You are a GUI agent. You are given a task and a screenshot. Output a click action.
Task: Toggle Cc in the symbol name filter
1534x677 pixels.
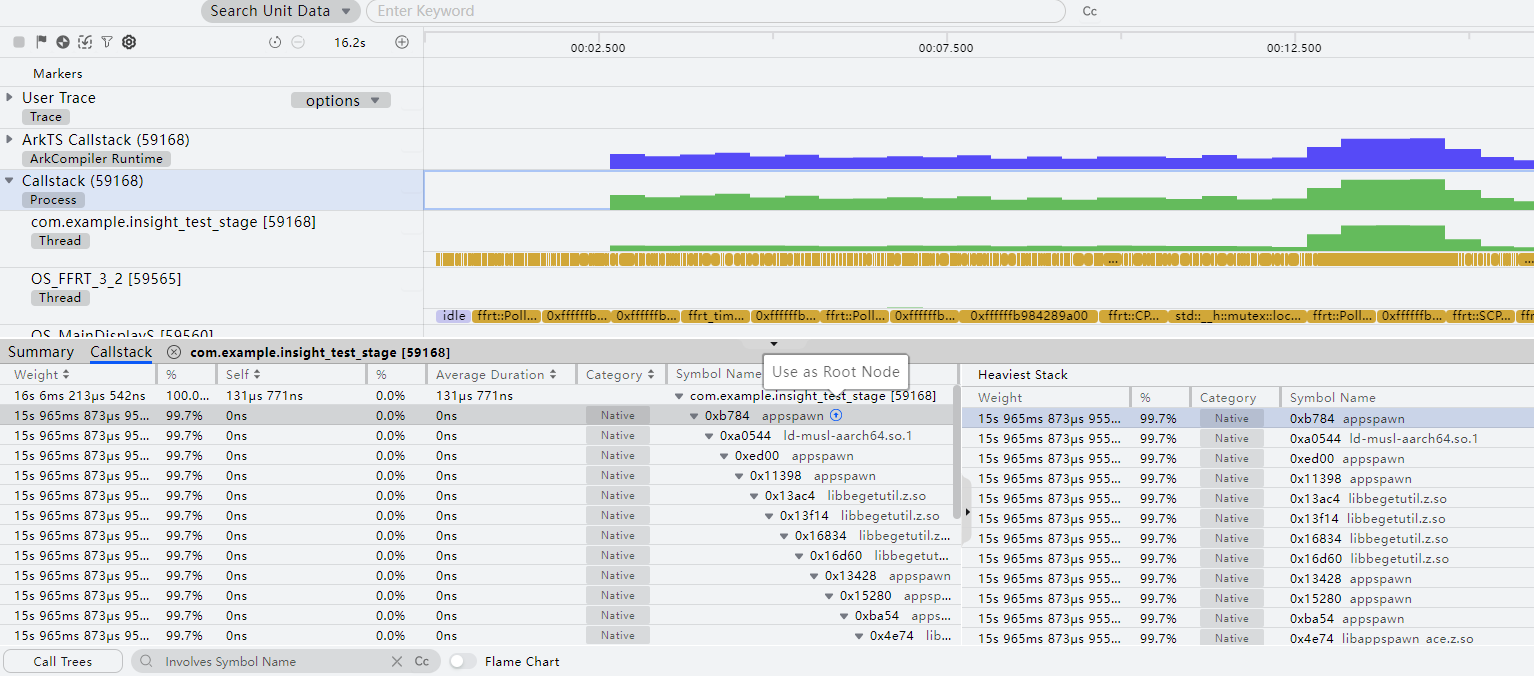coord(422,661)
